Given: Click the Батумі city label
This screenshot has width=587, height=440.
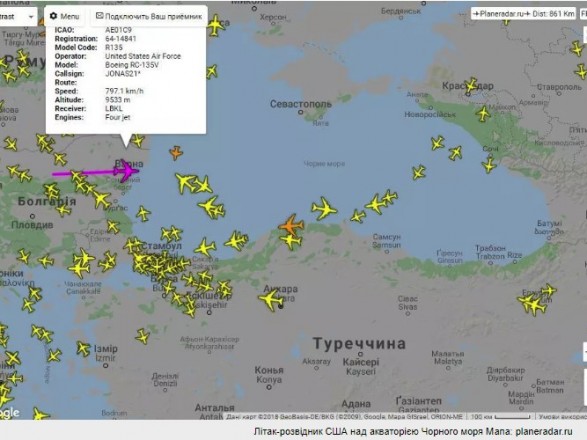Looking at the screenshot, I should coord(550,224).
